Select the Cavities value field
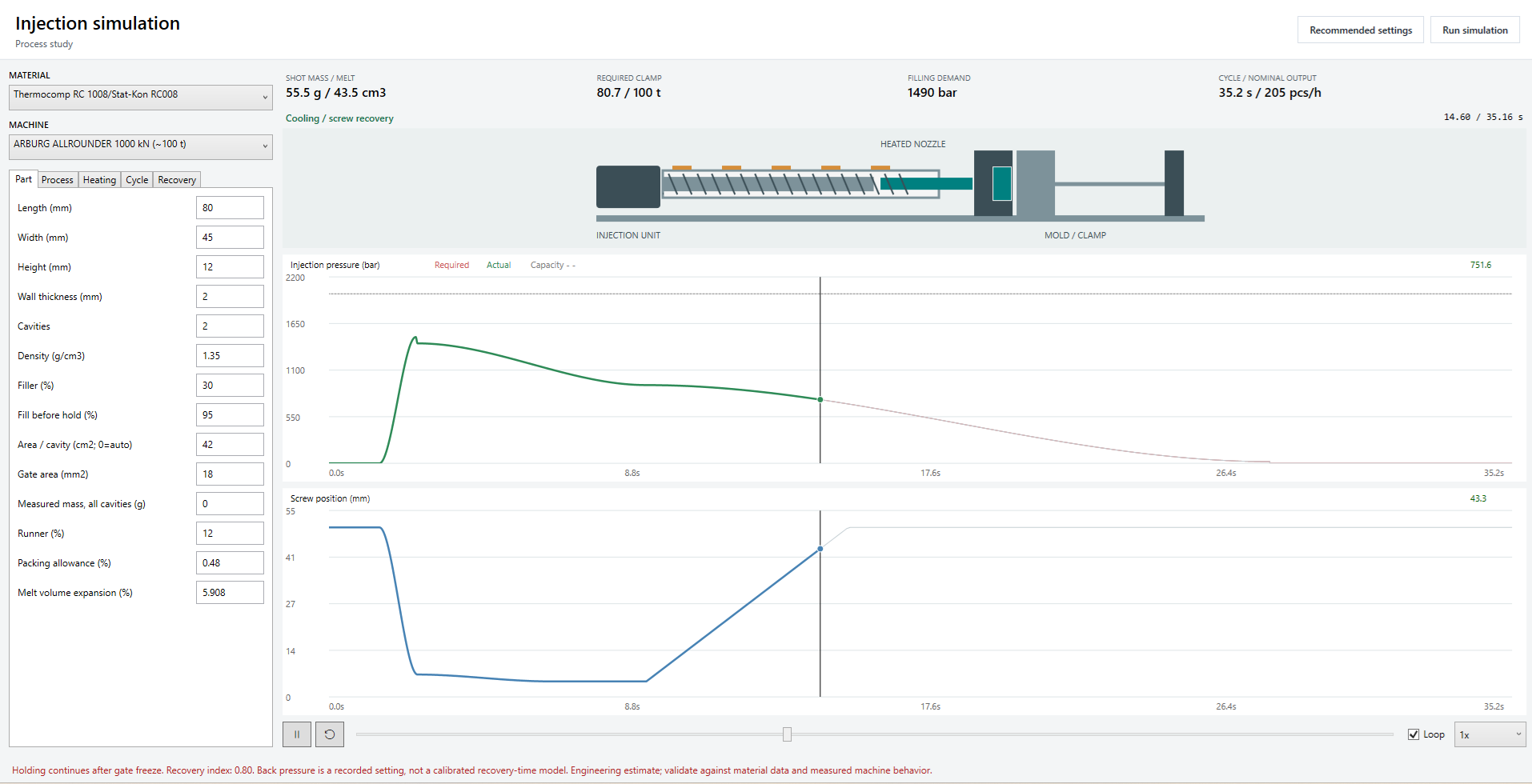The image size is (1532, 784). pos(230,326)
